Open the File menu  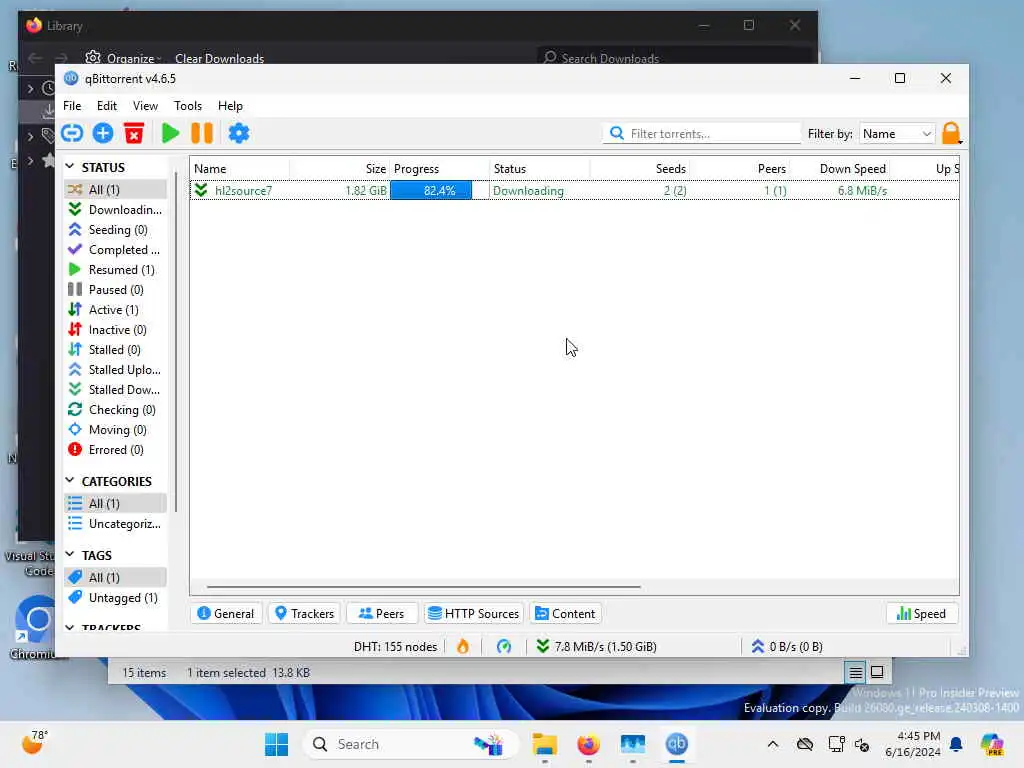72,106
